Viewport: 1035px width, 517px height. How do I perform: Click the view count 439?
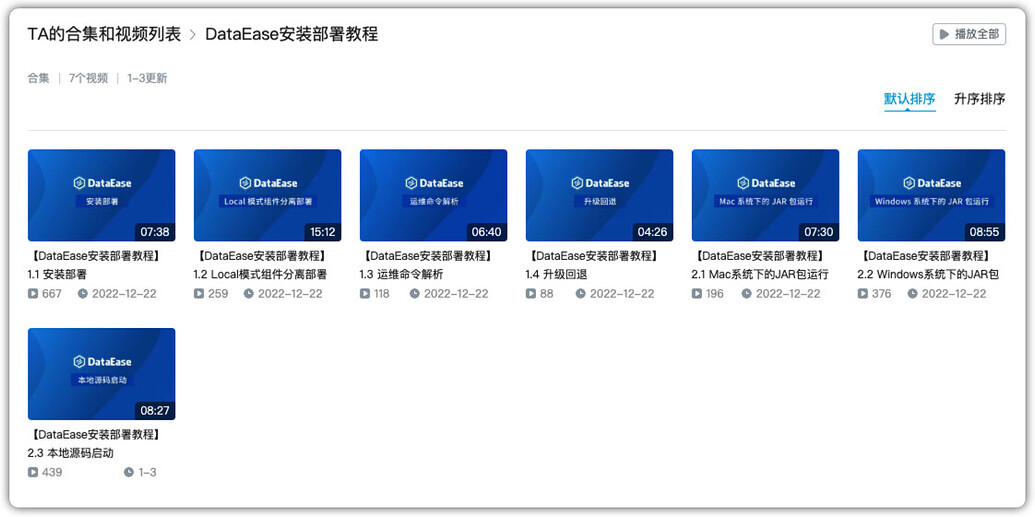tap(52, 472)
